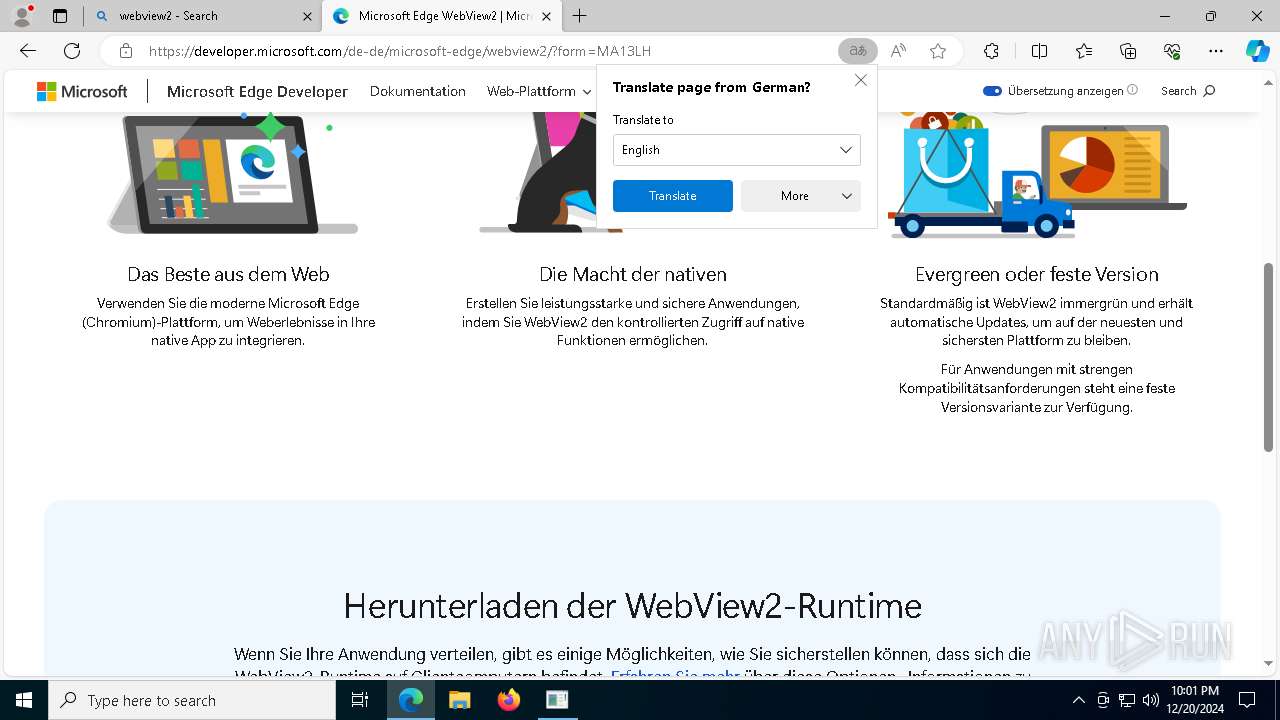
Task: Open taskbar app next to Firefox
Action: pos(557,700)
